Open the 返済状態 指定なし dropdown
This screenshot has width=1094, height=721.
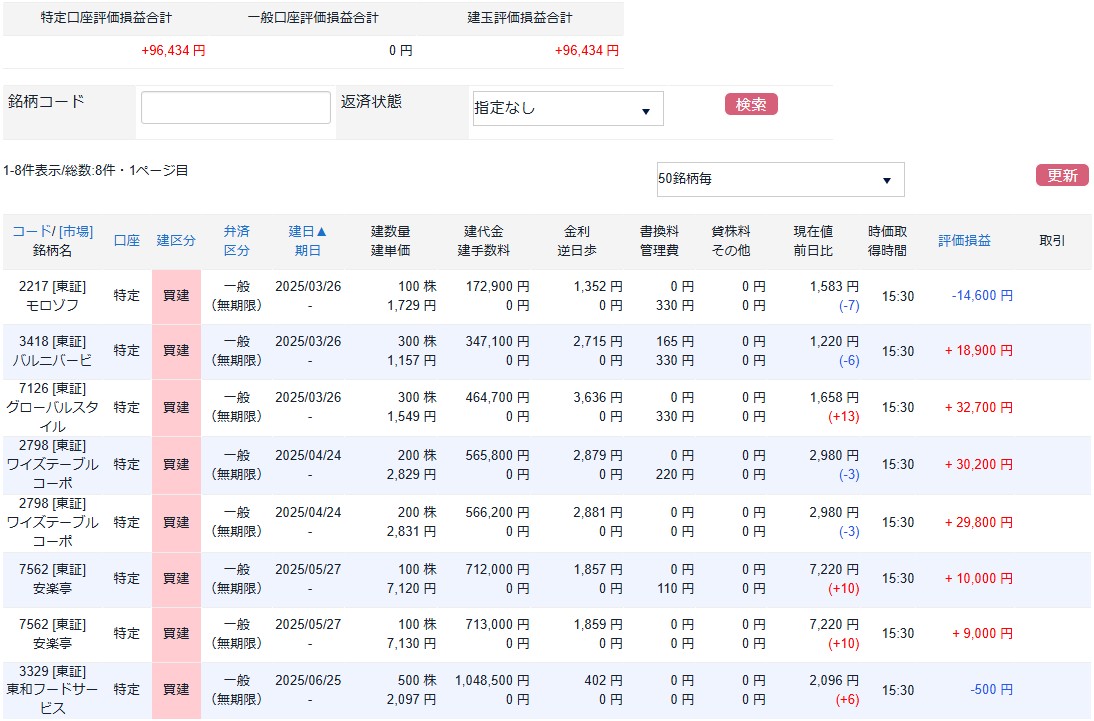pos(568,108)
